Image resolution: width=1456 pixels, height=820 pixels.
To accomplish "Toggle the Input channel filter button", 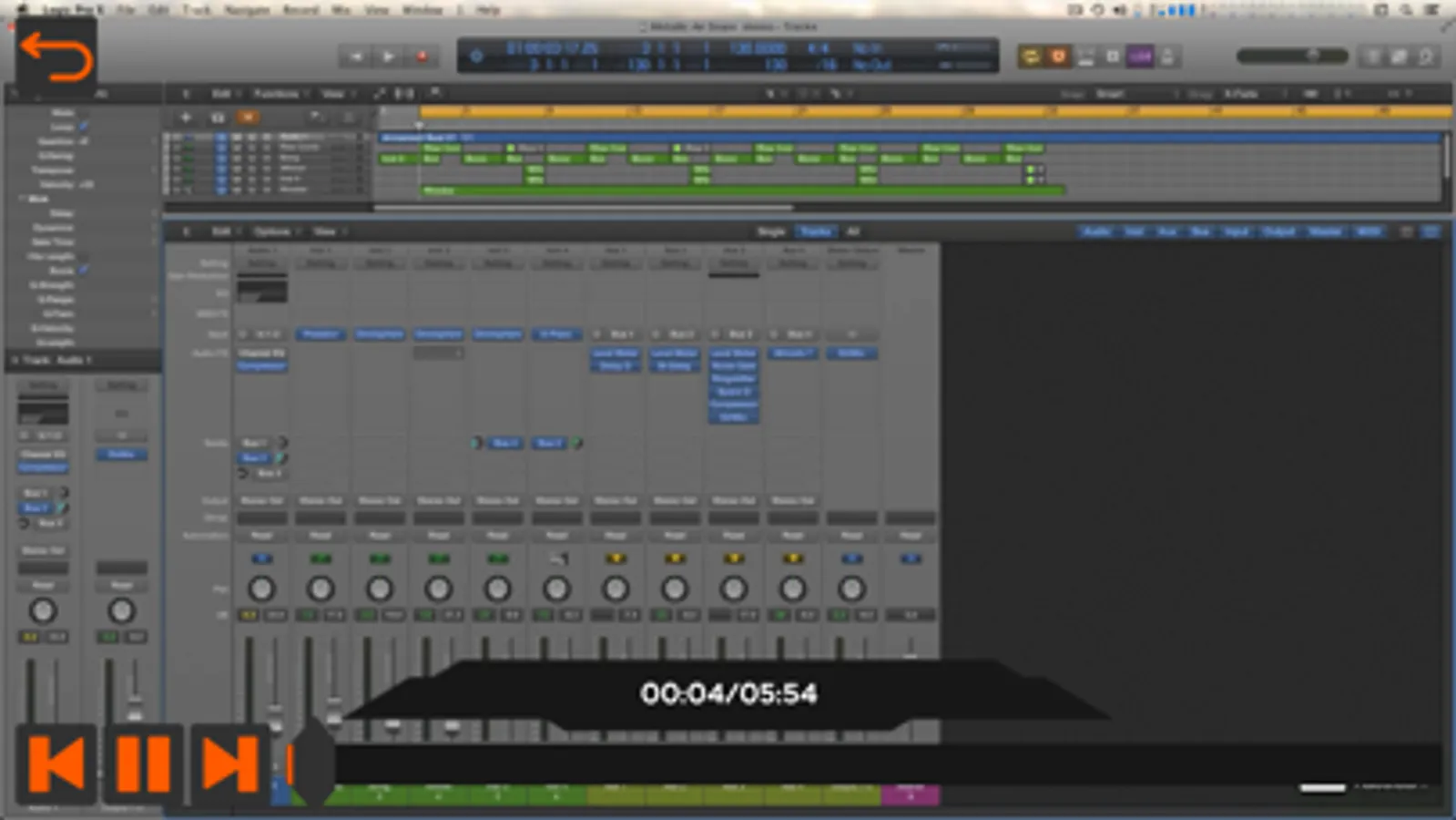I will (x=1237, y=231).
